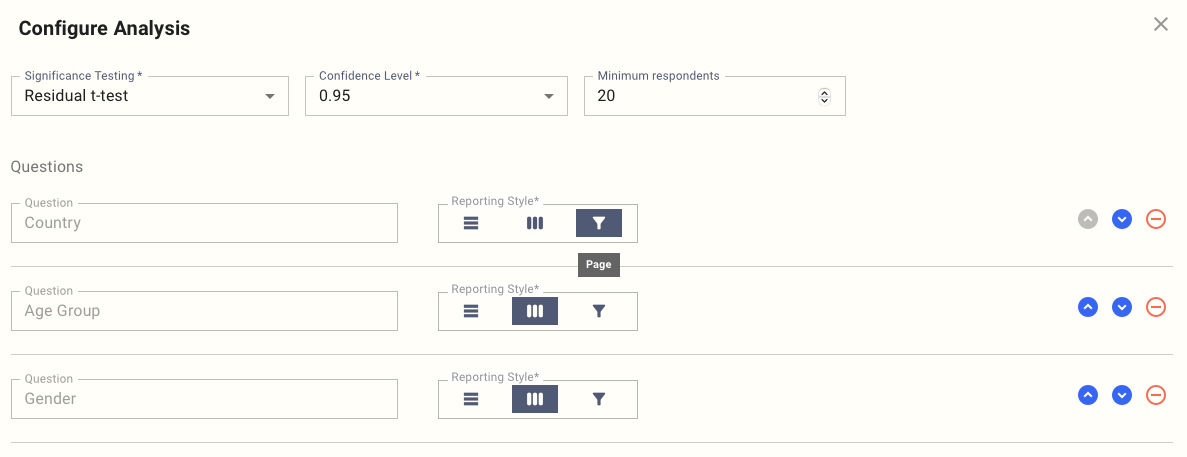Move the Country question down
1187x457 pixels.
pos(1122,219)
